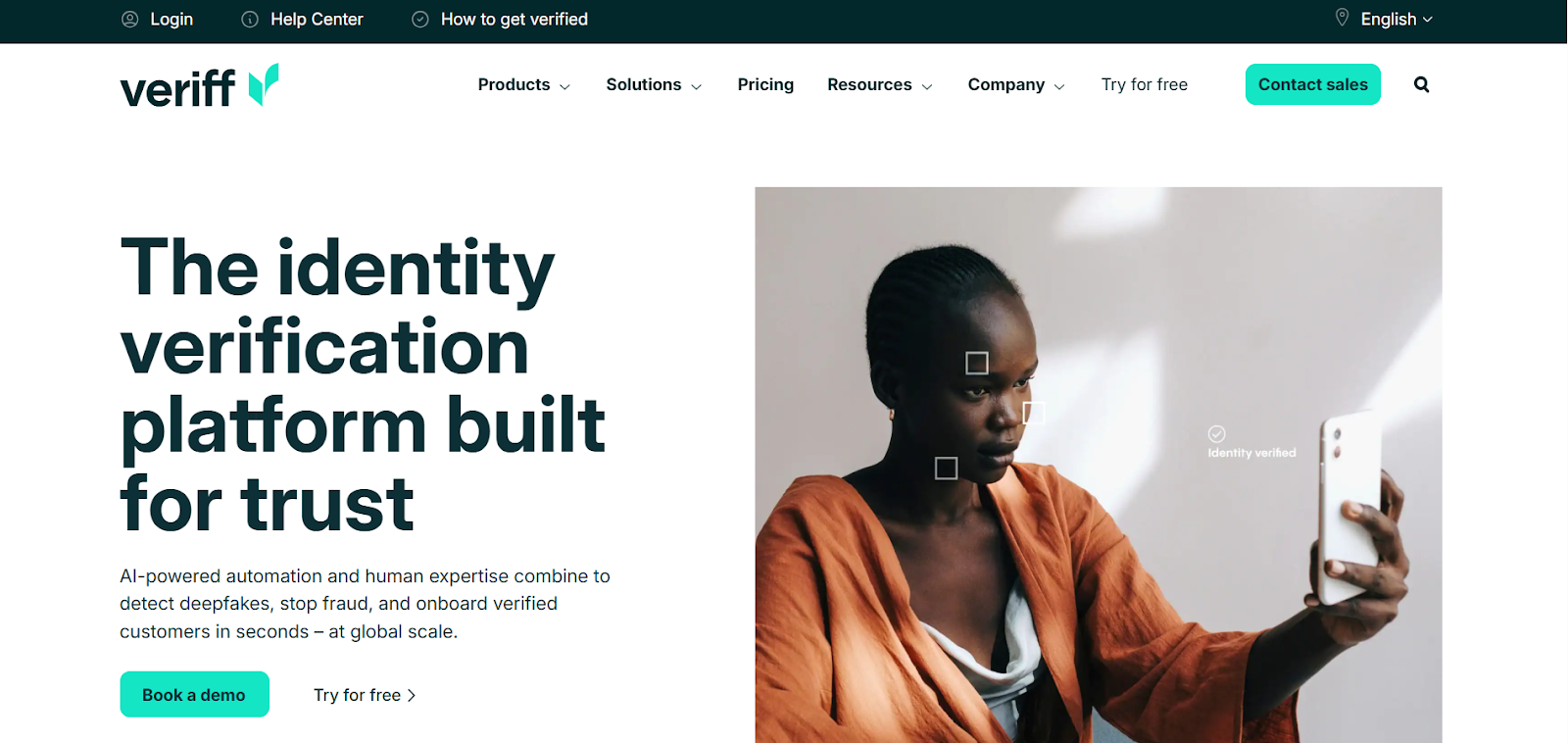Screen dimensions: 1568x743
Task: Expand the Solutions dropdown menu
Action: tap(654, 85)
